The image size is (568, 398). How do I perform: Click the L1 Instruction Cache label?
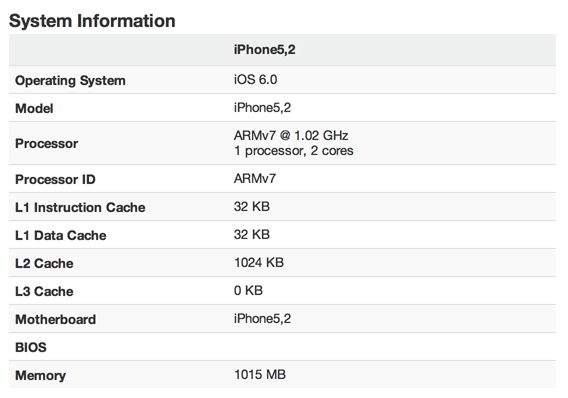click(80, 208)
